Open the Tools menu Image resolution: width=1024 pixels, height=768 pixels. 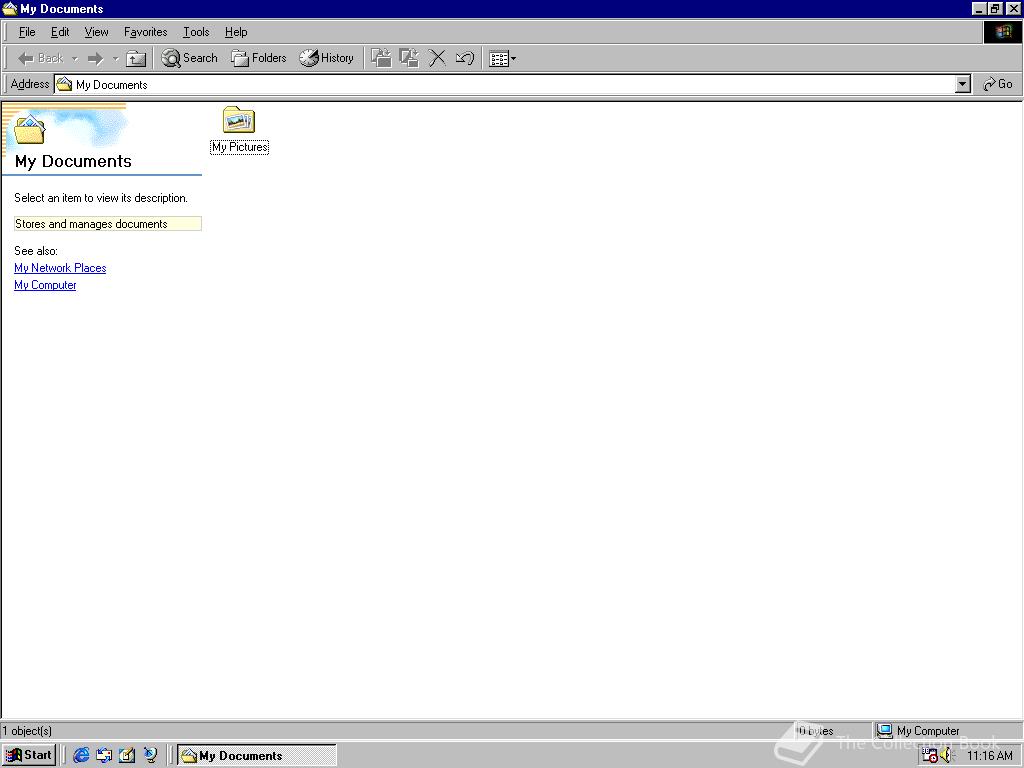[x=195, y=32]
